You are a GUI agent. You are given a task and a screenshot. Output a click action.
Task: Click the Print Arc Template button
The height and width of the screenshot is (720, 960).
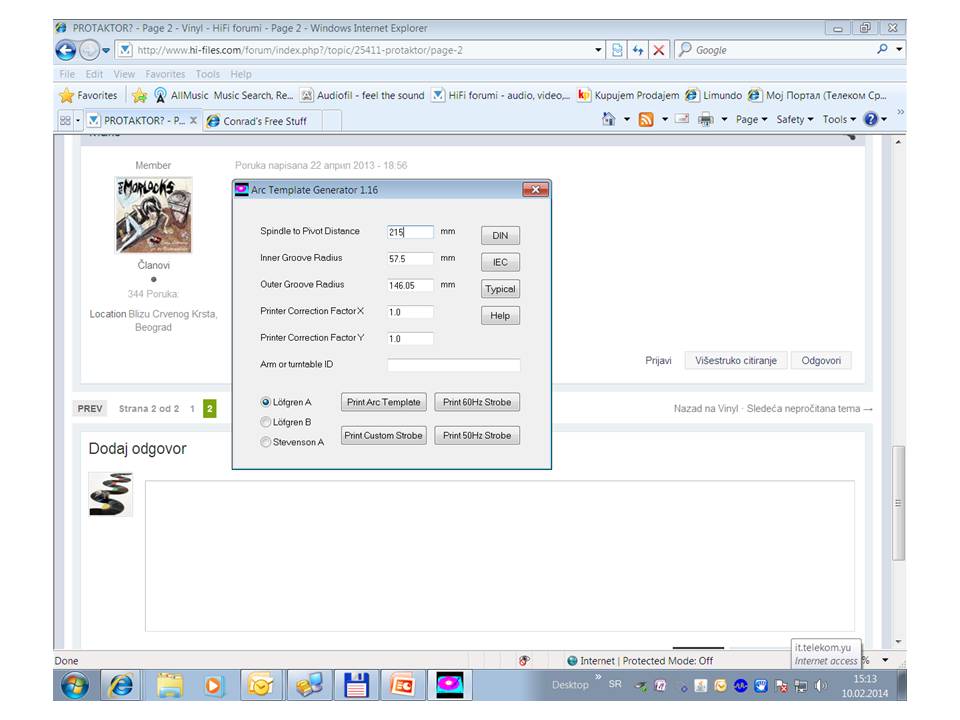click(x=384, y=402)
